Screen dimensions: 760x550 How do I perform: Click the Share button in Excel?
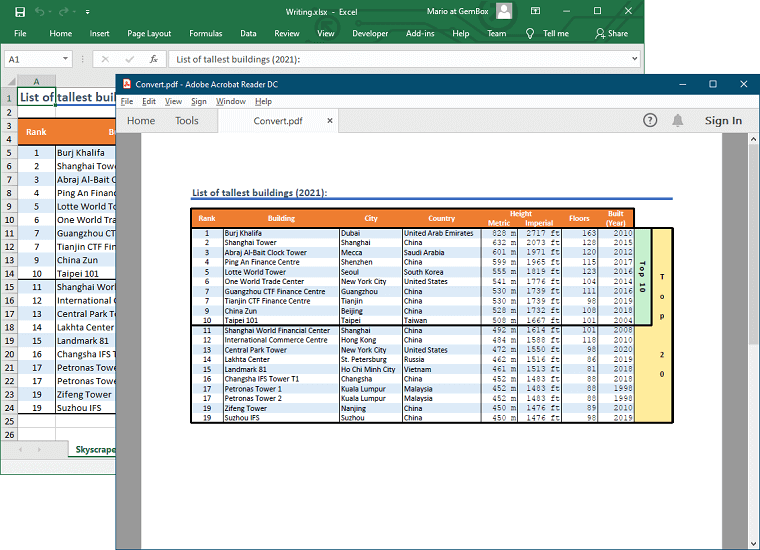point(611,33)
